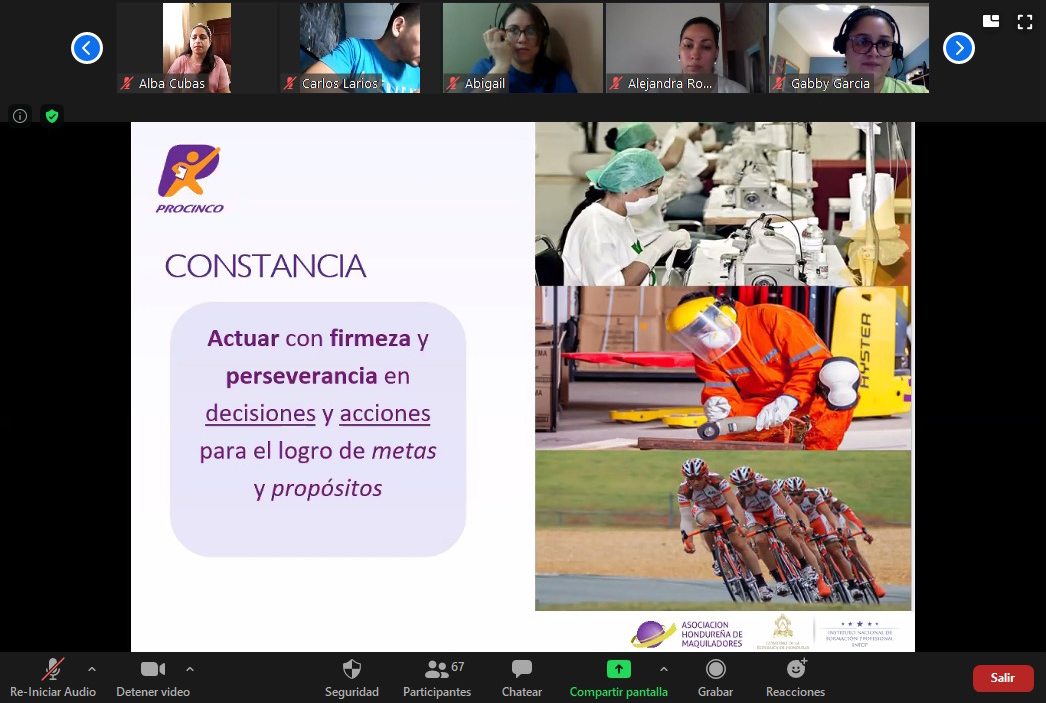Screen dimensions: 1046x703
Task: Open meeting information icon
Action: pos(20,116)
